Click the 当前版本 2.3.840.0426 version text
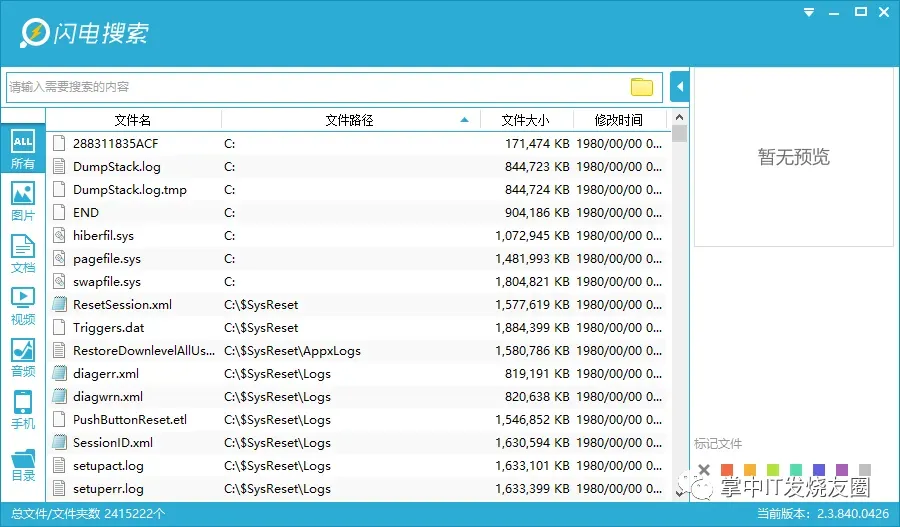Image resolution: width=900 pixels, height=527 pixels. tap(823, 513)
